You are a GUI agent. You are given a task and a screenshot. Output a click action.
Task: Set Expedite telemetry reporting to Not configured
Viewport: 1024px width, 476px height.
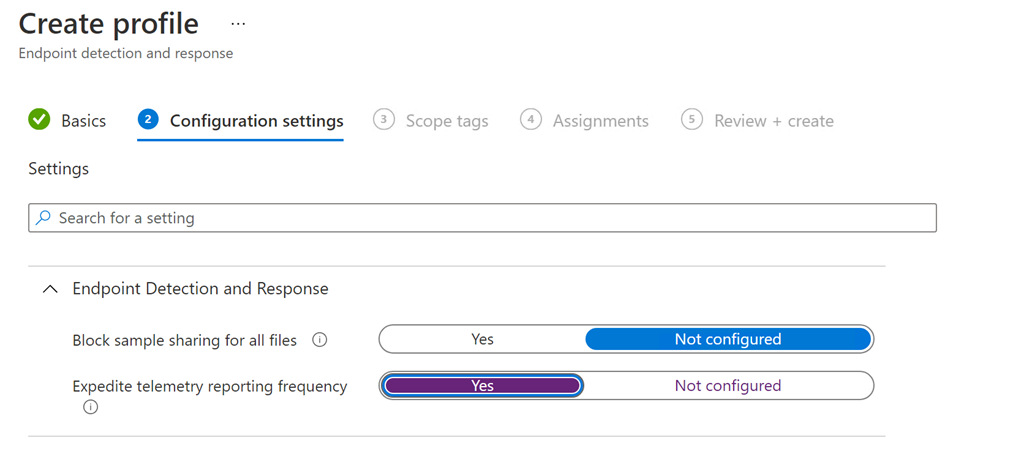pos(727,386)
